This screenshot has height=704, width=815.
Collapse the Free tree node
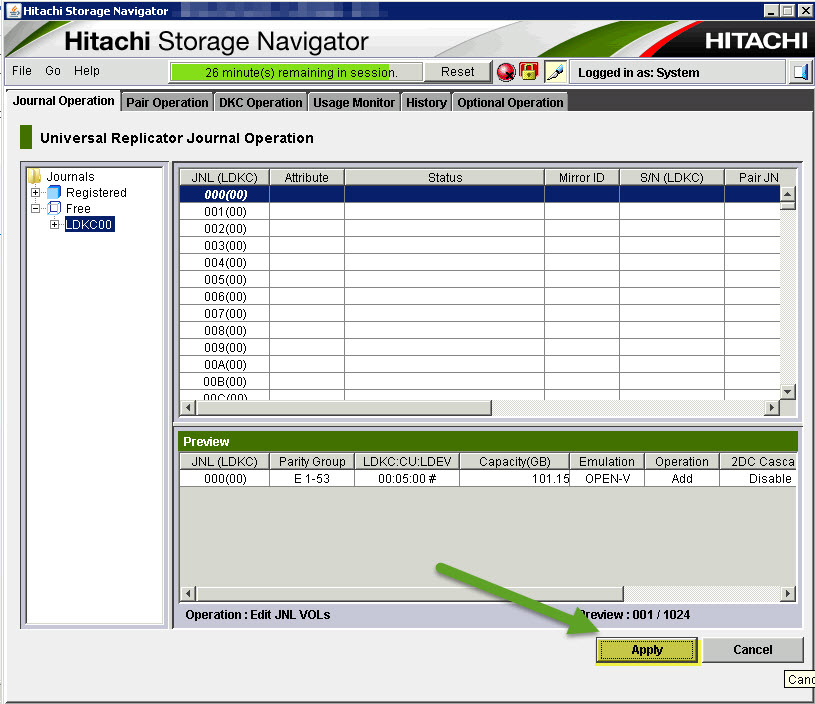[x=35, y=208]
